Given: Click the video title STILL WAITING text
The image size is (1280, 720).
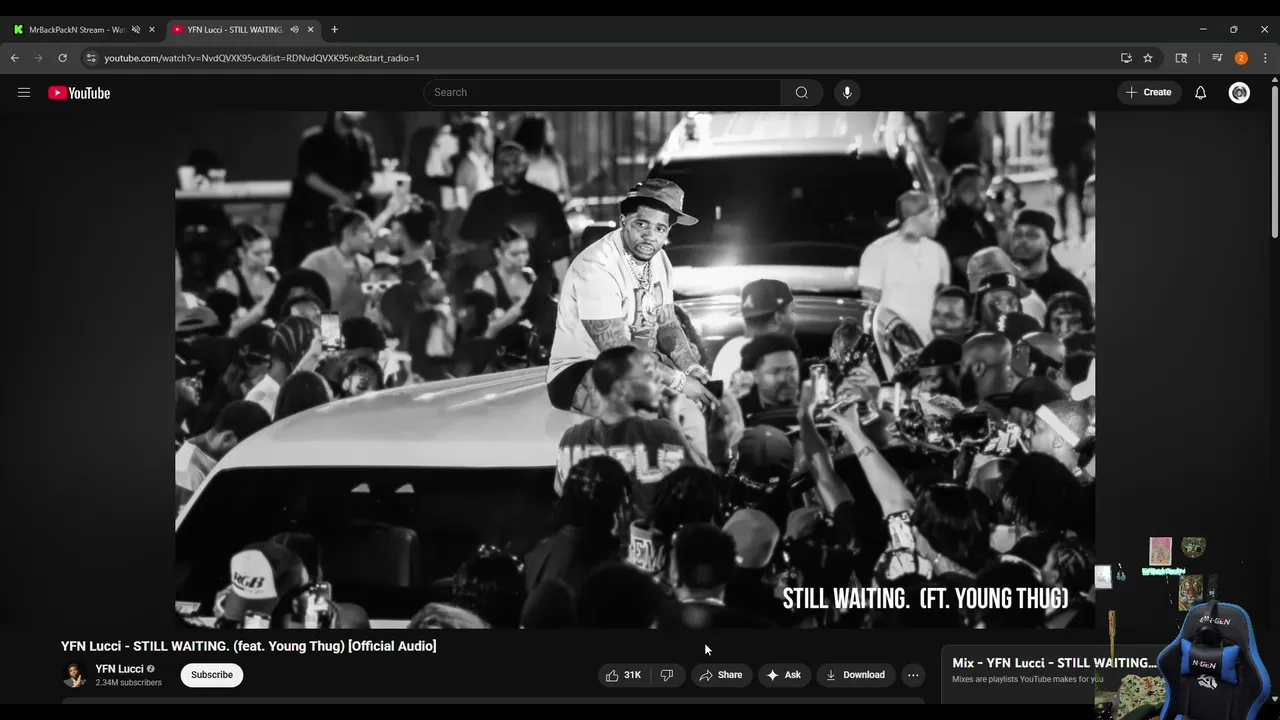Looking at the screenshot, I should tap(249, 646).
